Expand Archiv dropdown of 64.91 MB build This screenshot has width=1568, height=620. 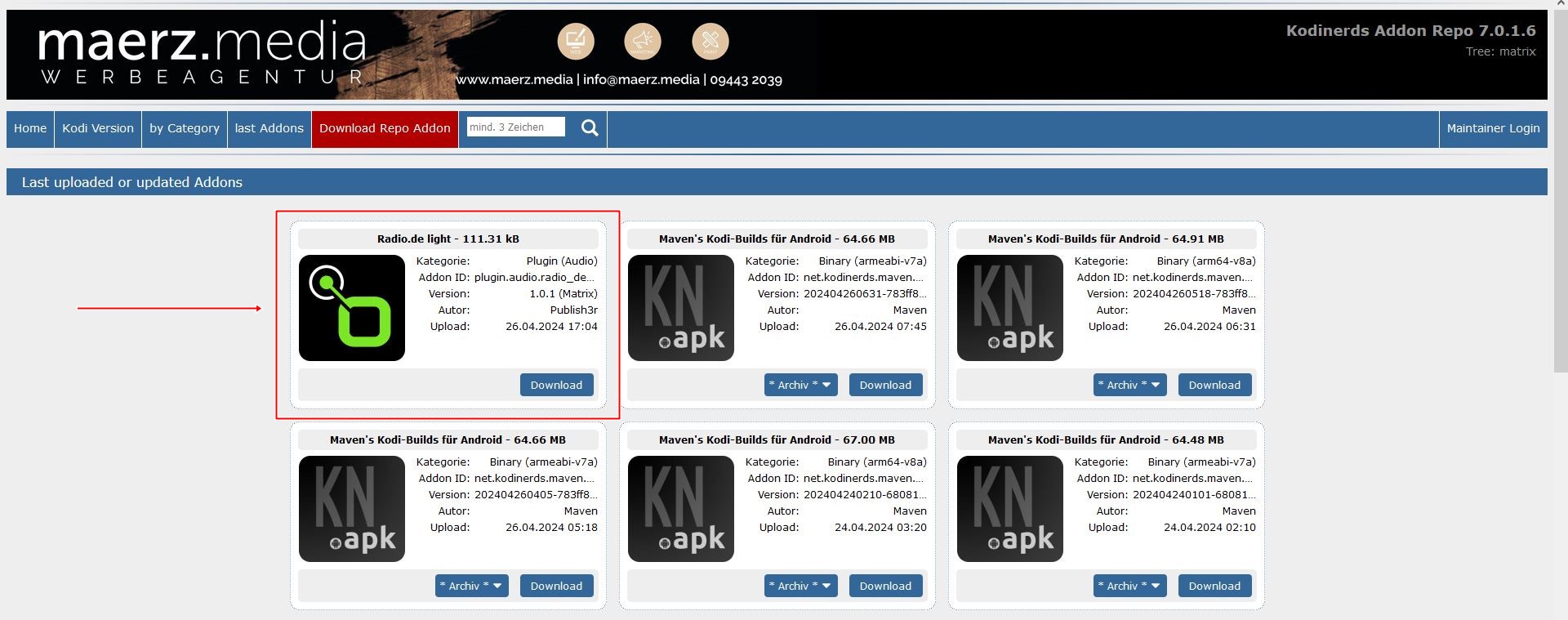(1129, 385)
